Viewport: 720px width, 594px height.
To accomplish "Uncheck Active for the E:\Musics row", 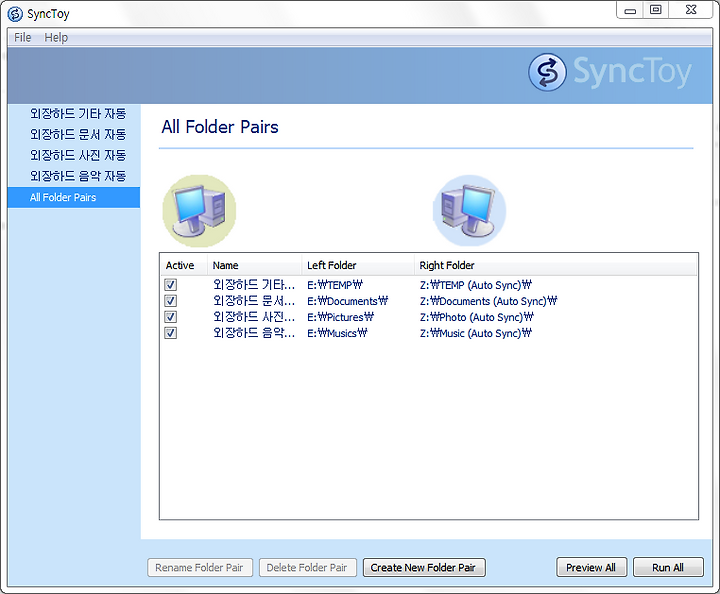I will pyautogui.click(x=170, y=333).
